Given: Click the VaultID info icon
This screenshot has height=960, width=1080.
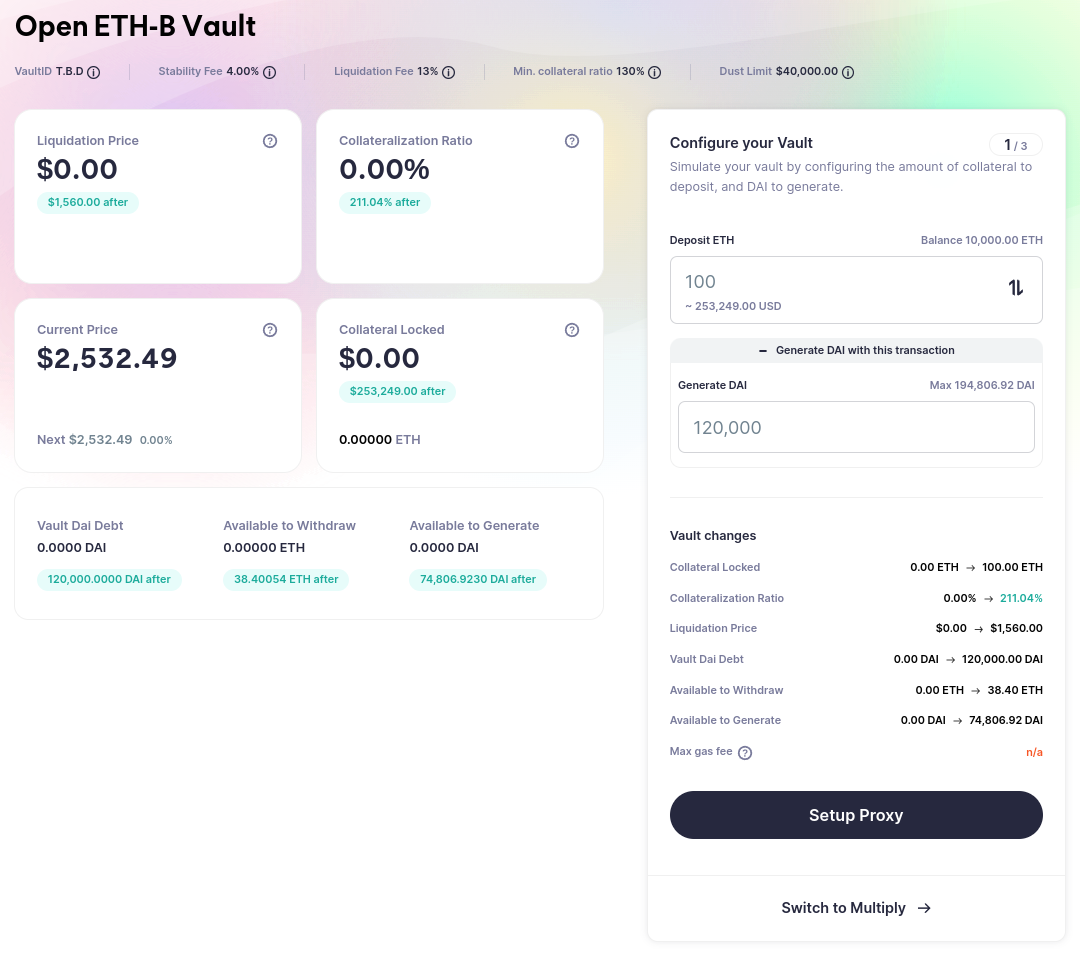Looking at the screenshot, I should click(x=94, y=72).
